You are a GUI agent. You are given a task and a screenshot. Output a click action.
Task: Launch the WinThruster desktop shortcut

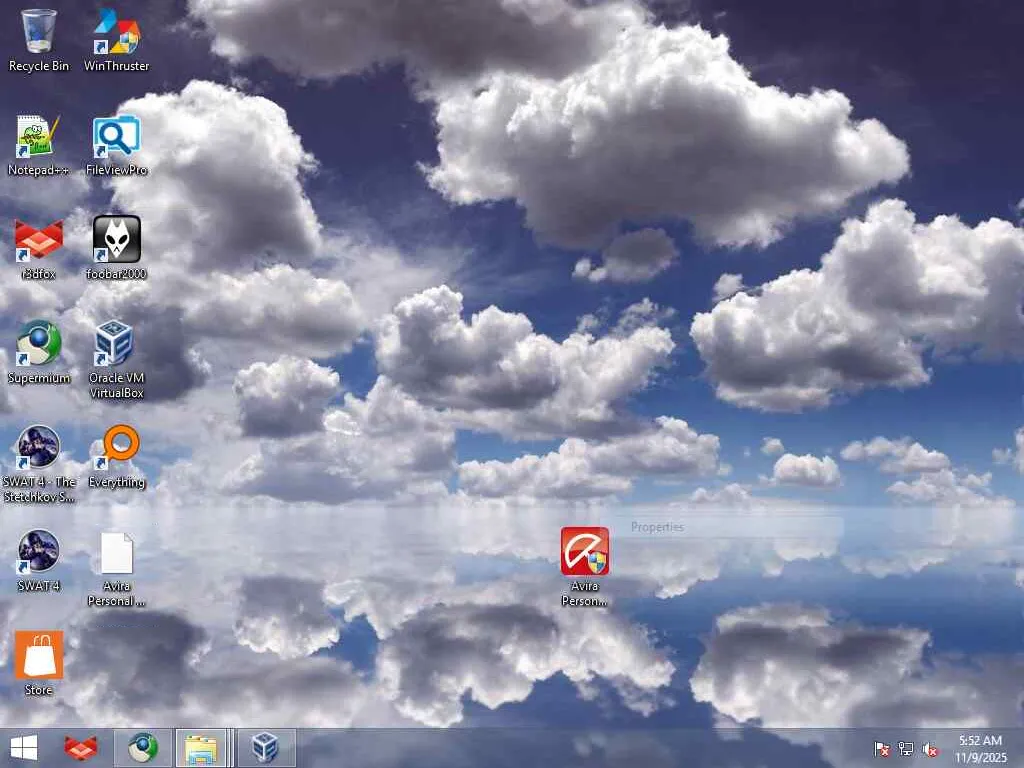[x=116, y=39]
